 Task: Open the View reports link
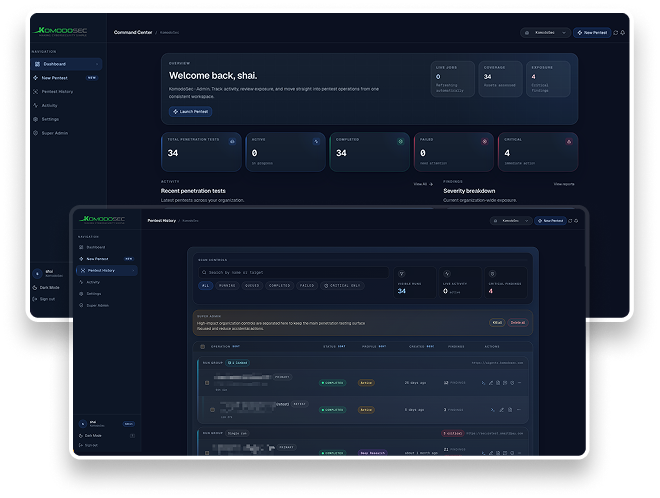(564, 184)
